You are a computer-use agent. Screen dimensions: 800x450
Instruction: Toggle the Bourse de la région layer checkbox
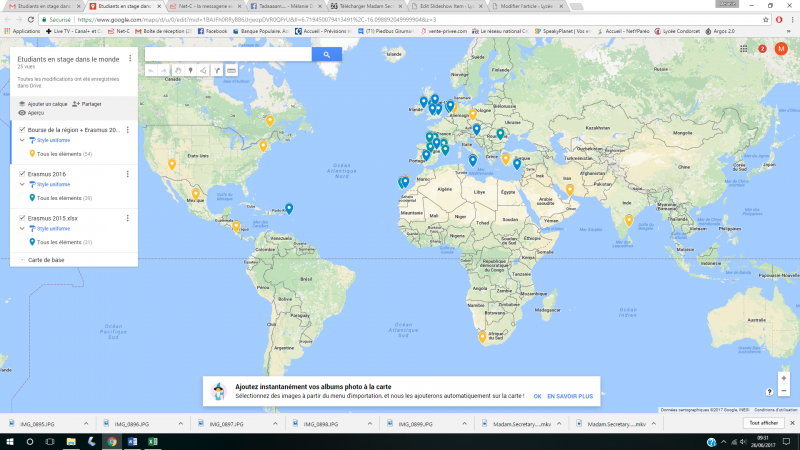pyautogui.click(x=22, y=130)
